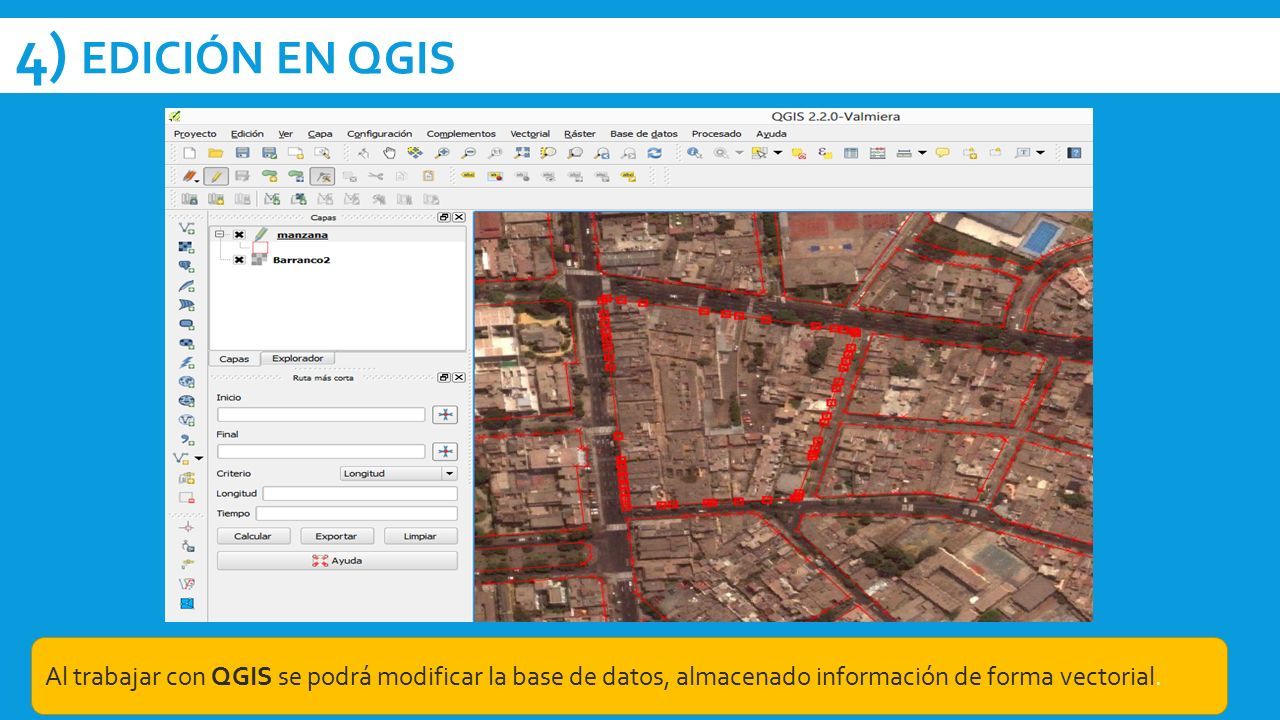
Task: Open the field calculator icon
Action: click(x=878, y=153)
